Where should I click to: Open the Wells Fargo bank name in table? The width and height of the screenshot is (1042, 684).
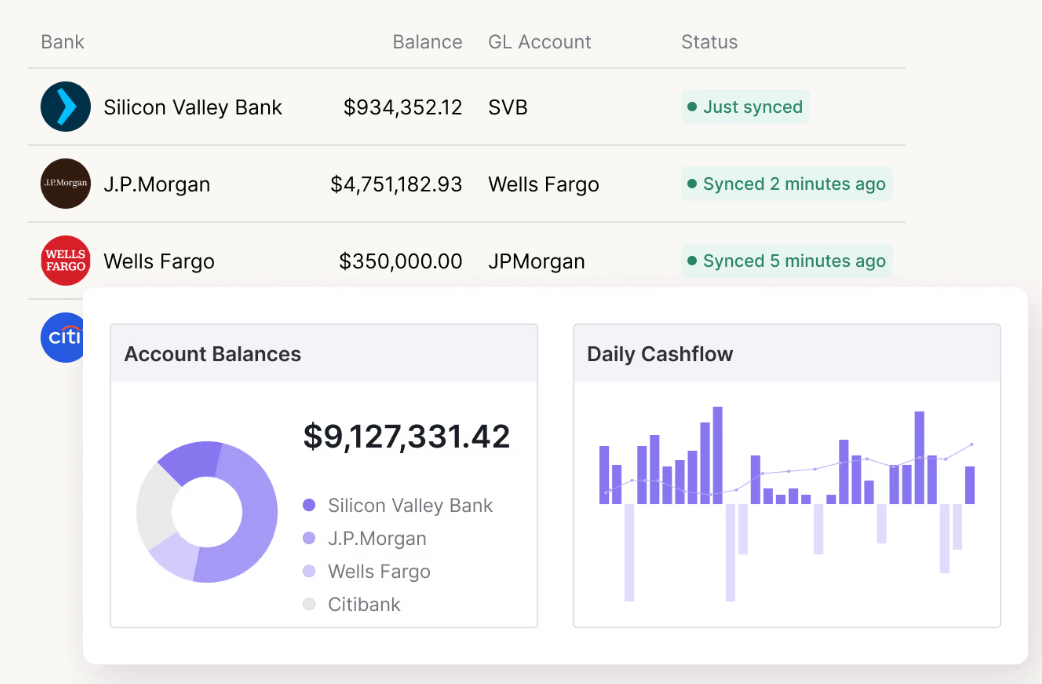(159, 261)
